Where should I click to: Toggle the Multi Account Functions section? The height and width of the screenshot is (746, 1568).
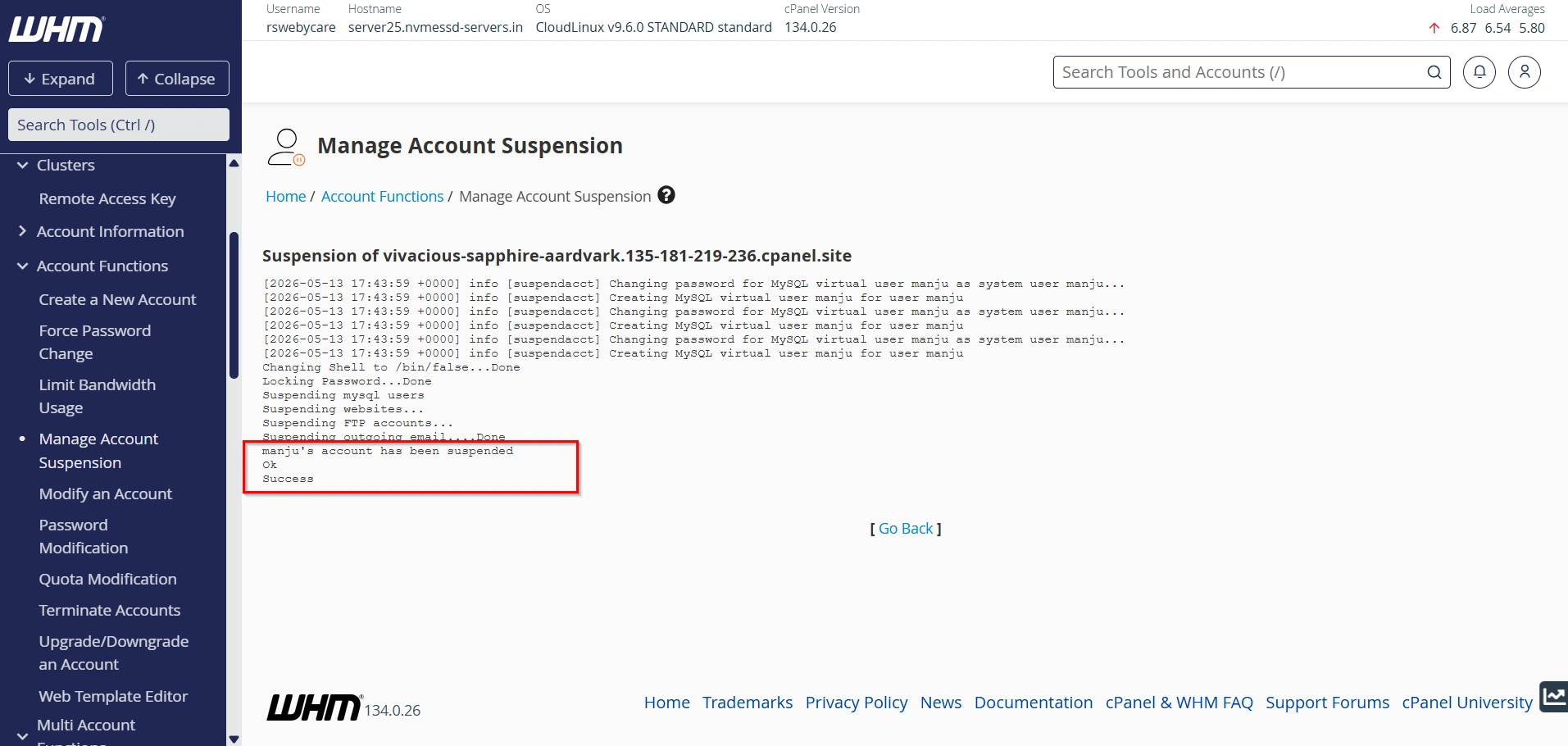(x=22, y=736)
